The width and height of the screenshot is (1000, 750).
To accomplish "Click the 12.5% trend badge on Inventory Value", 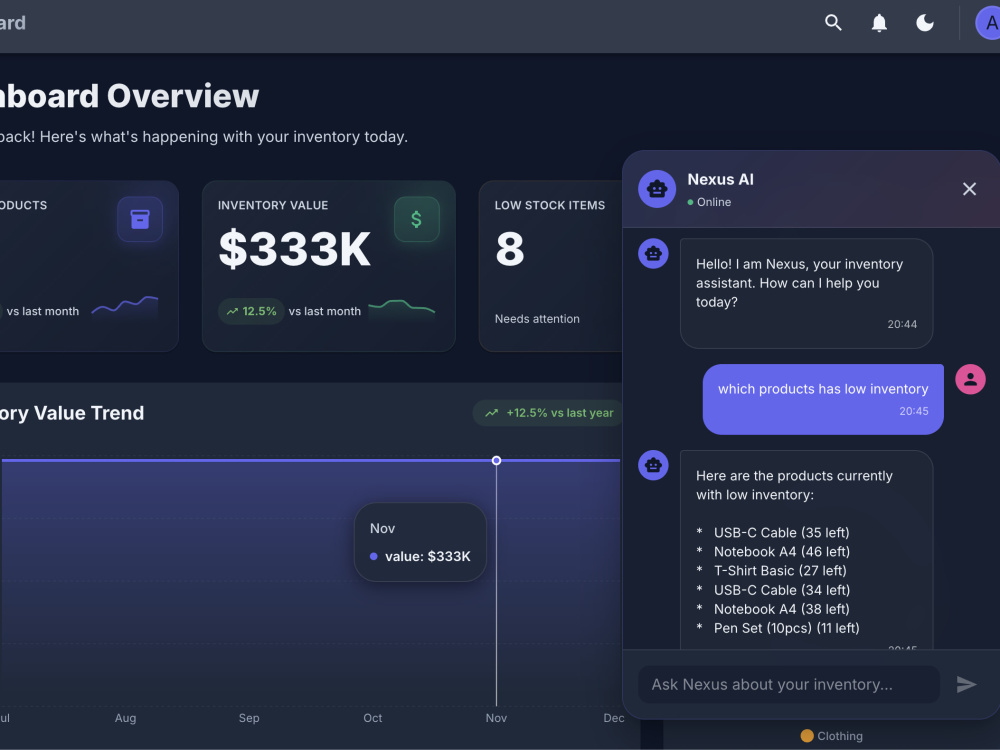I will [251, 311].
